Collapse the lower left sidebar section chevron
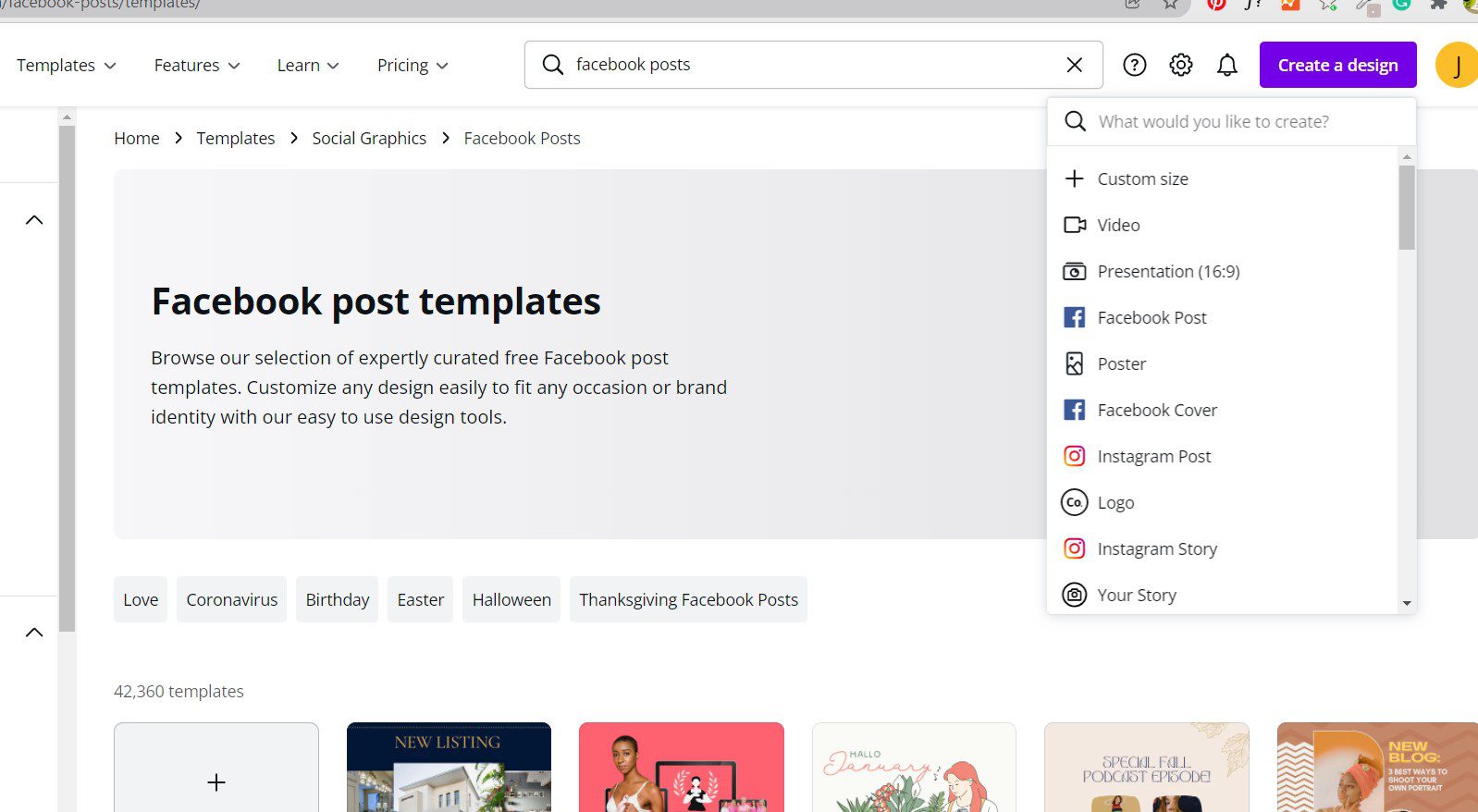 tap(34, 633)
